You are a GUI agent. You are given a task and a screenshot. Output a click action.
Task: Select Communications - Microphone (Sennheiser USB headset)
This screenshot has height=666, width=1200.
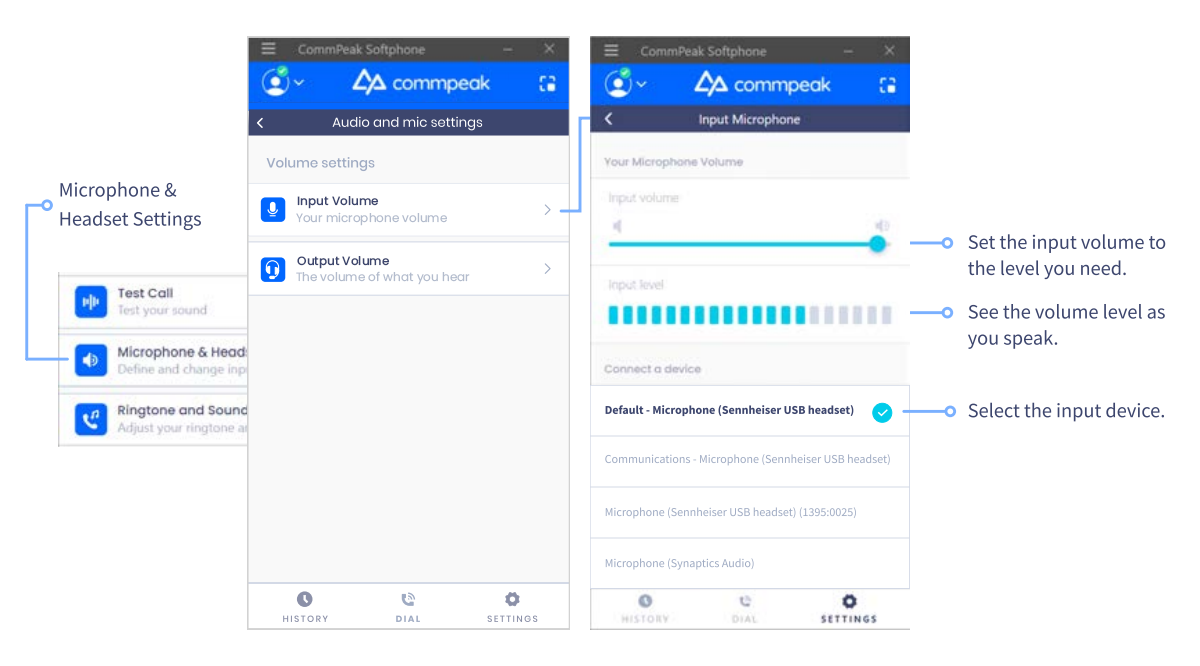(750, 461)
